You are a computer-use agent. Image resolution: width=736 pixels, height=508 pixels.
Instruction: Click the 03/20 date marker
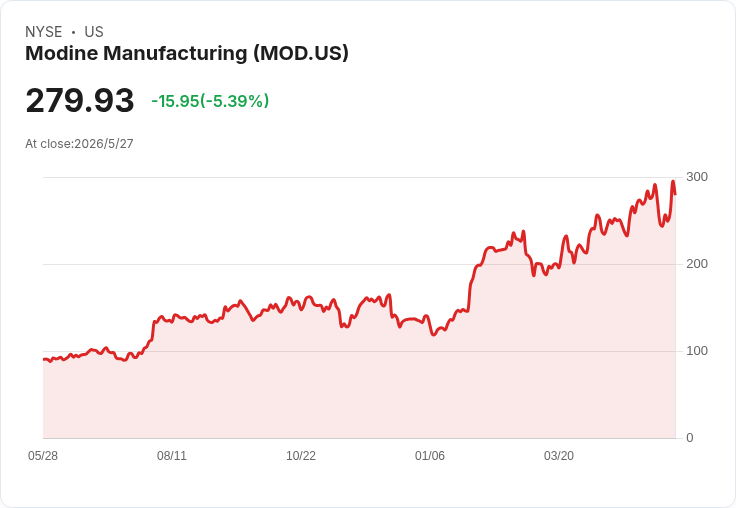(x=559, y=456)
